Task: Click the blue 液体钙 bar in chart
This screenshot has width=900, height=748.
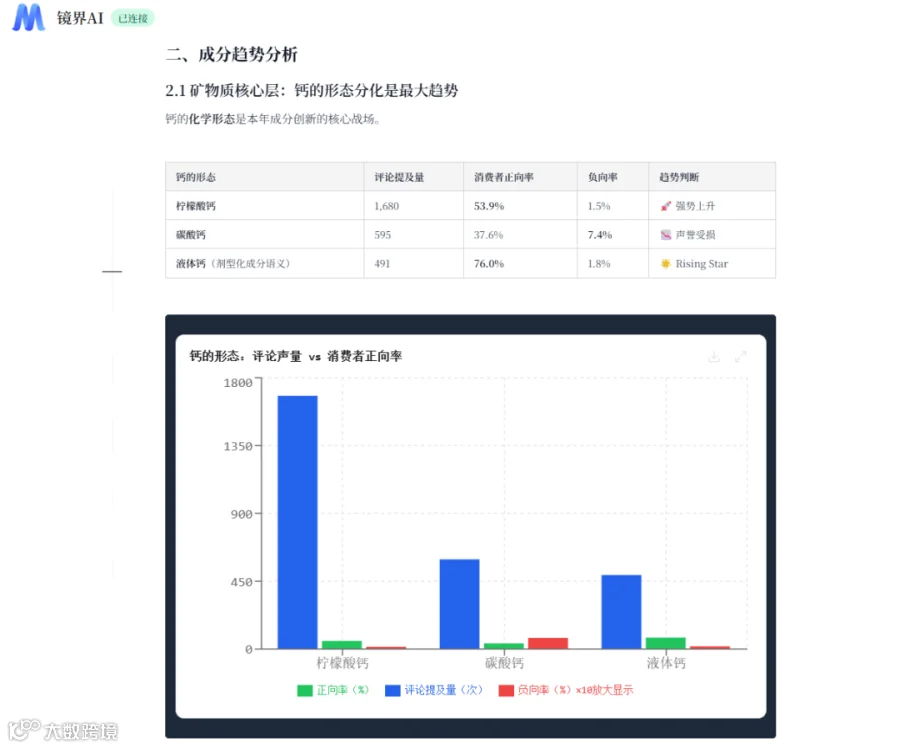Action: tap(621, 611)
